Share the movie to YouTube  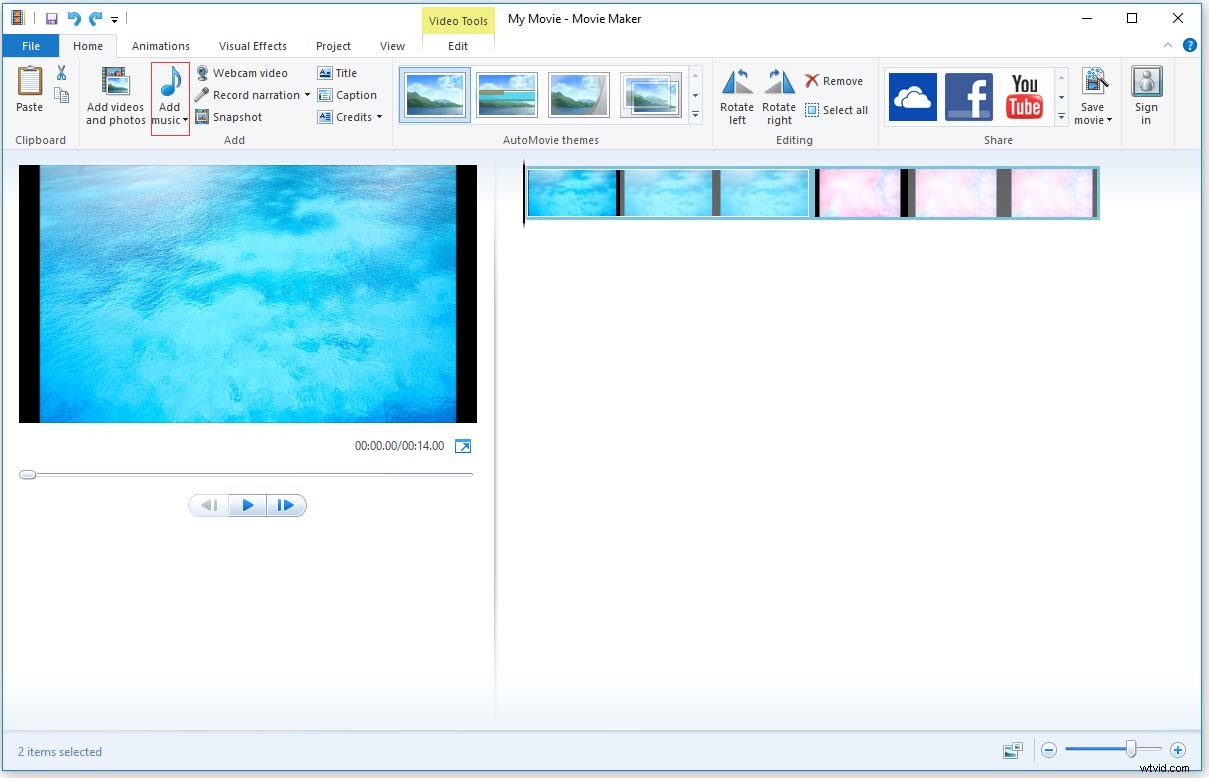click(x=1024, y=96)
